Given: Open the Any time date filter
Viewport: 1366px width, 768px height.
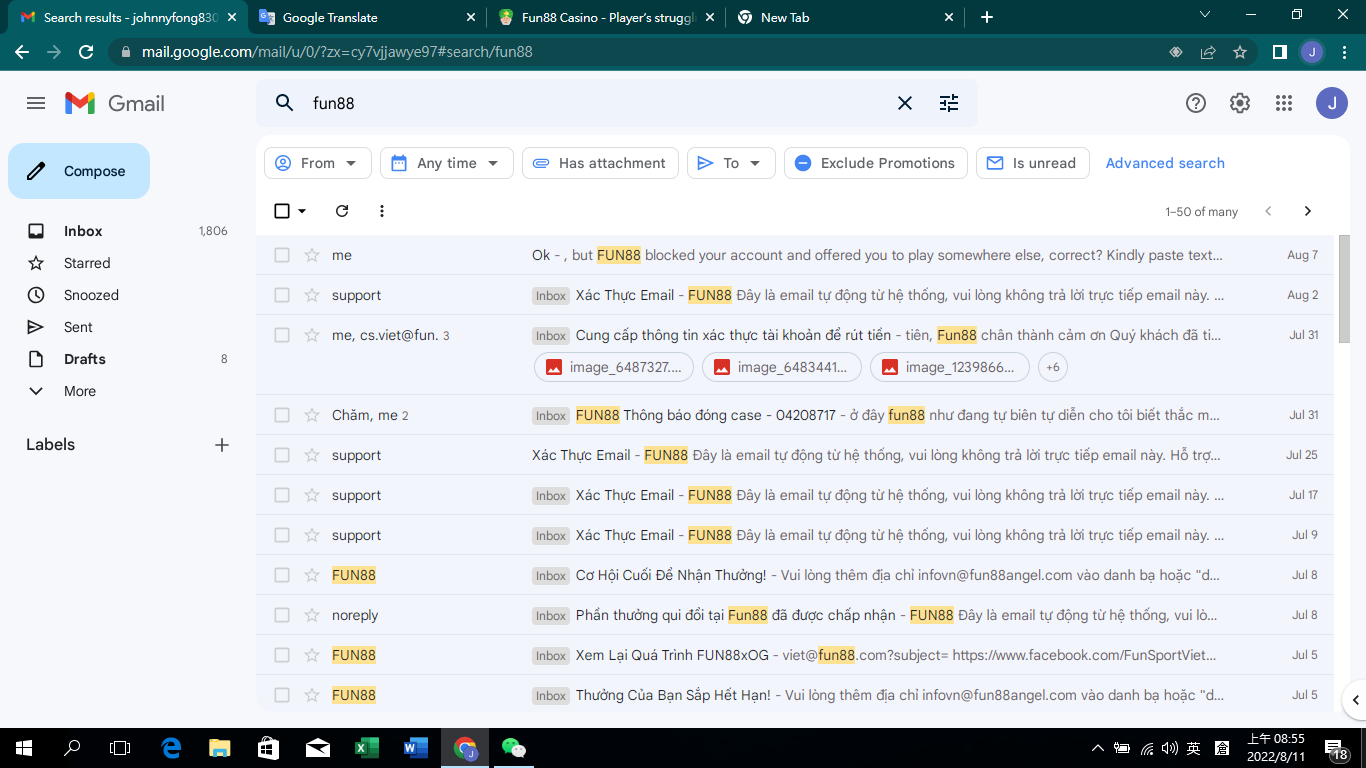Looking at the screenshot, I should click(x=446, y=163).
